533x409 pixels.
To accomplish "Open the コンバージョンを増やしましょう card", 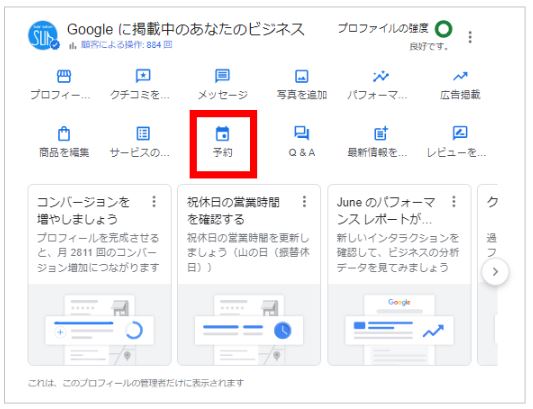I will pyautogui.click(x=100, y=275).
